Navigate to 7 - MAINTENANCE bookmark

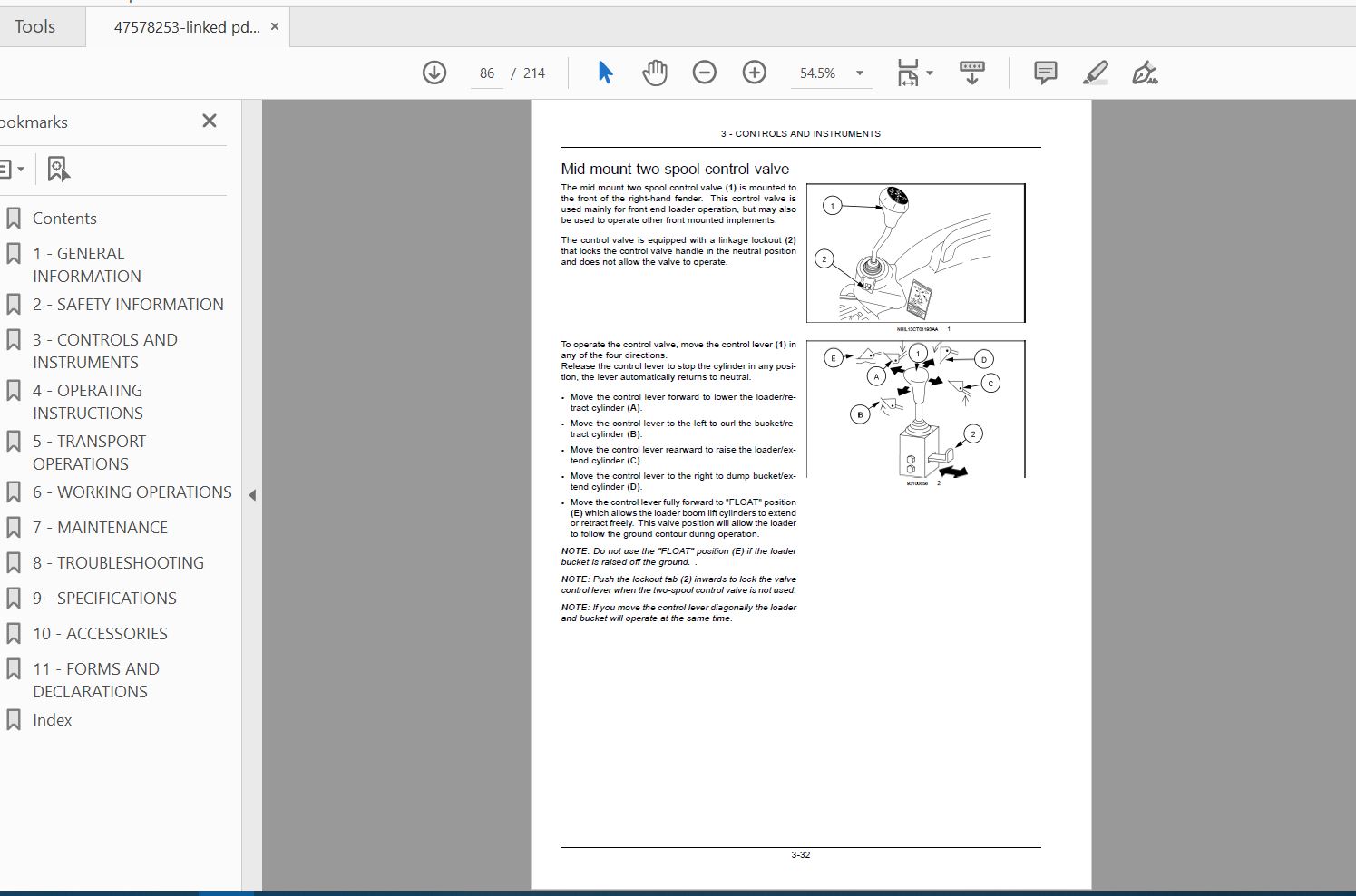coord(100,528)
